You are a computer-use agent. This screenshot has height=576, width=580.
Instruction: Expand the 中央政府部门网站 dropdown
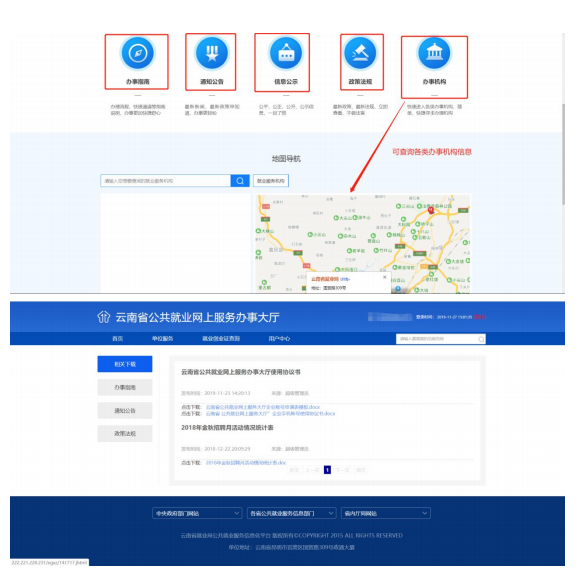point(197,513)
